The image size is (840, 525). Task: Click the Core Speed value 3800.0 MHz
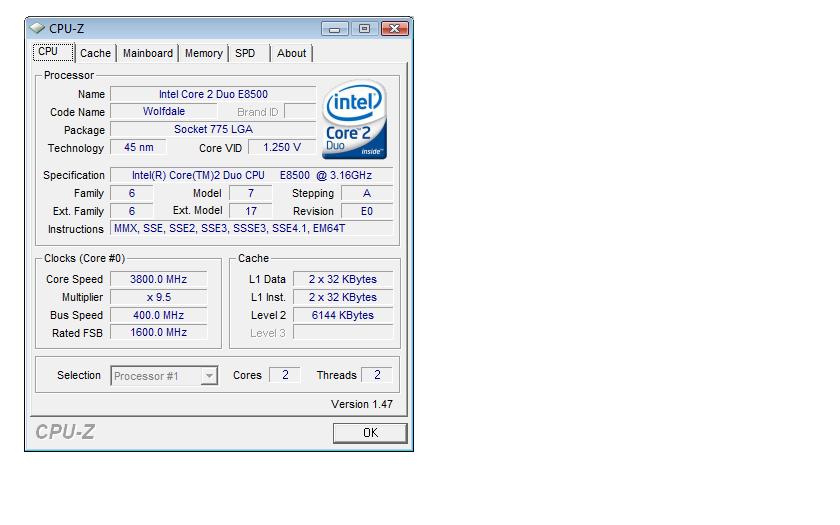click(159, 279)
